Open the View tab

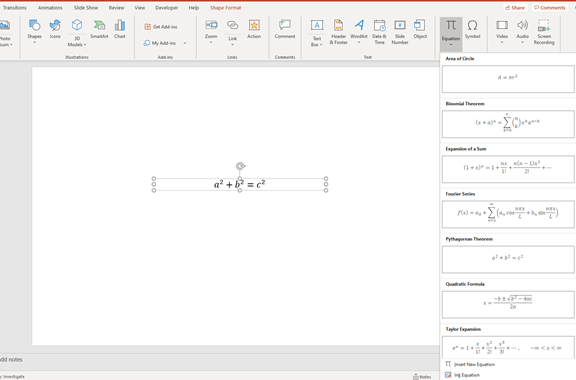140,8
